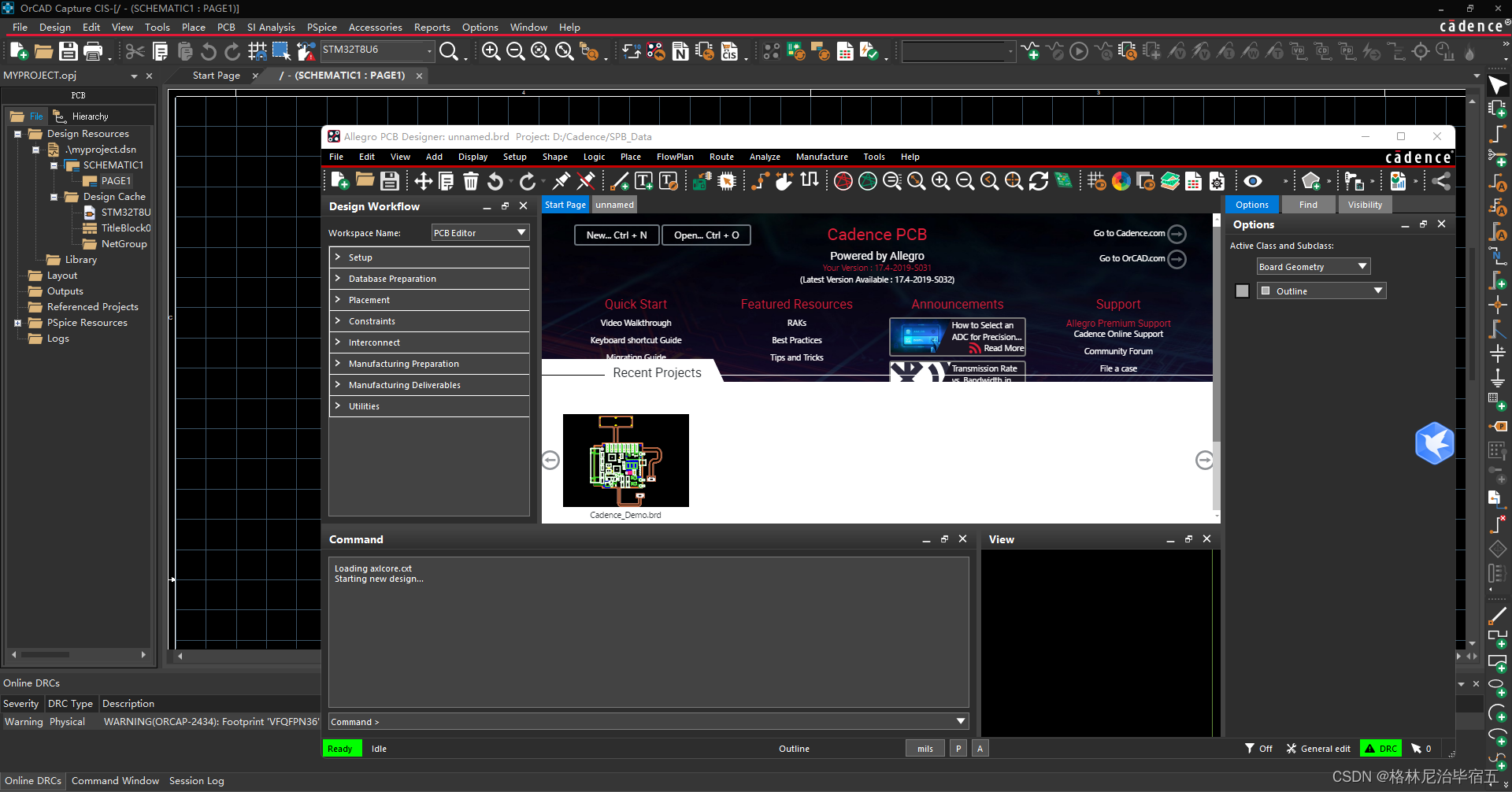Click the Rats All green icon in Allegro
Screen dimensions: 1512x792
(867, 181)
